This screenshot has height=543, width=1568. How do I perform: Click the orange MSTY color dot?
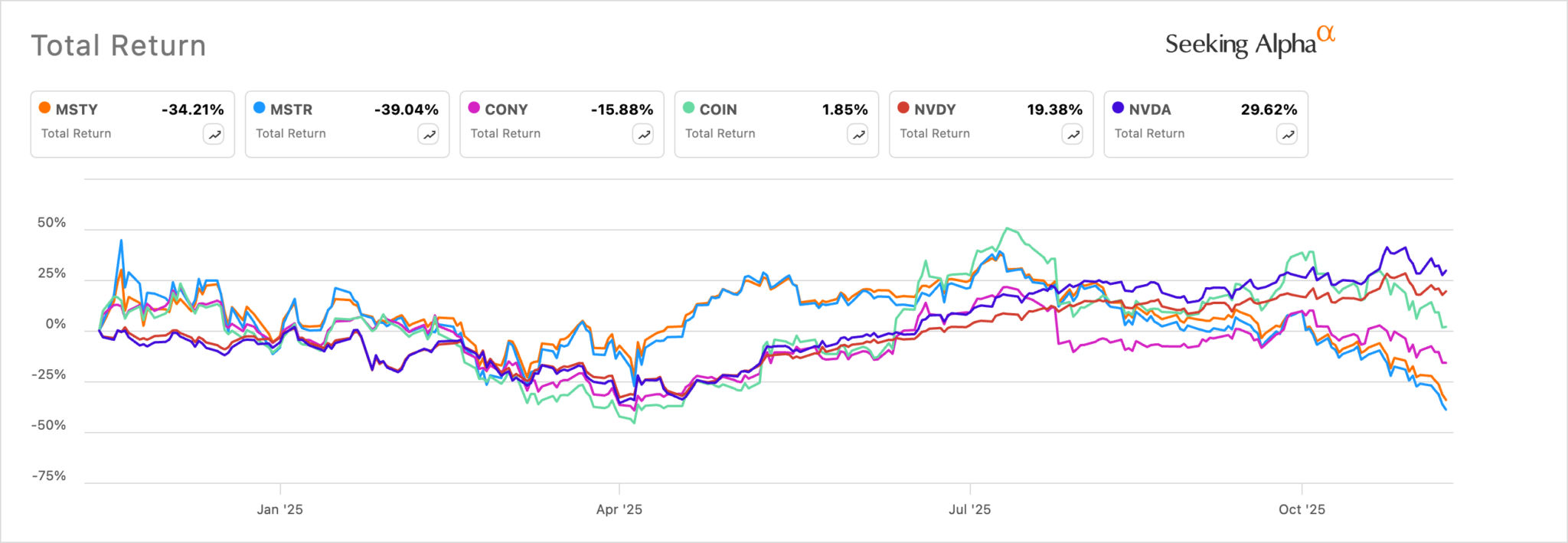coord(45,108)
